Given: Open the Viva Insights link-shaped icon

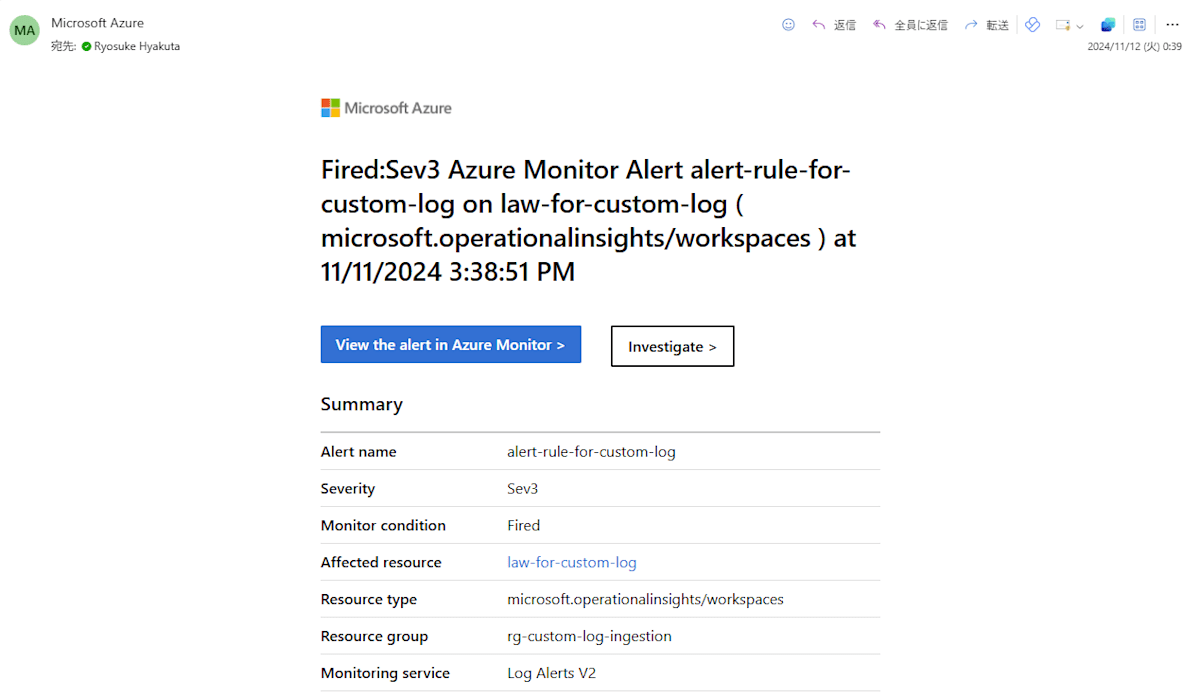Looking at the screenshot, I should coord(1033,25).
